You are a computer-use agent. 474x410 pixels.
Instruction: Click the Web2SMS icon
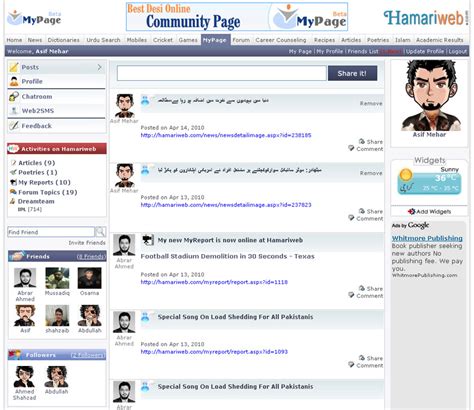14,111
